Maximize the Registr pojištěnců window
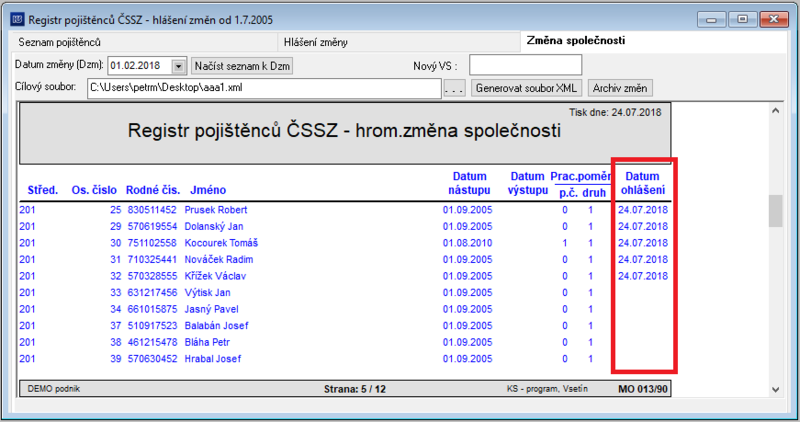 (x=742, y=19)
